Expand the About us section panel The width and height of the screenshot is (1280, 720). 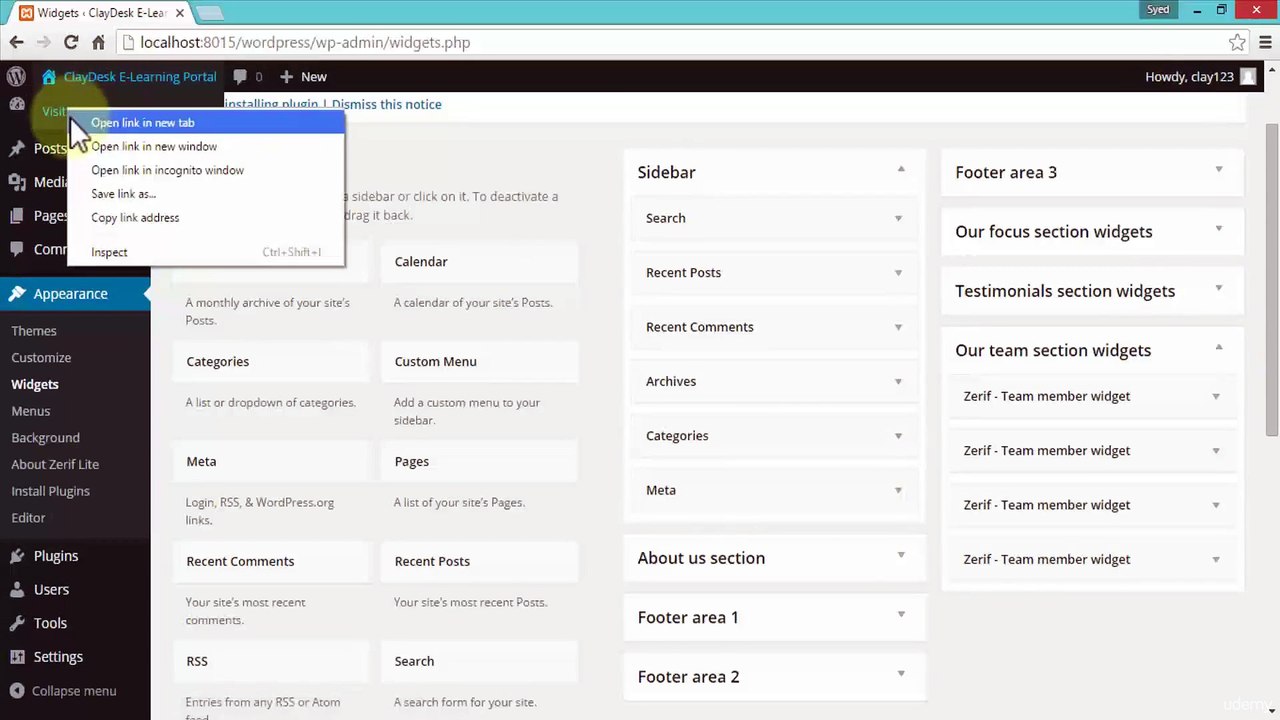[x=901, y=555]
